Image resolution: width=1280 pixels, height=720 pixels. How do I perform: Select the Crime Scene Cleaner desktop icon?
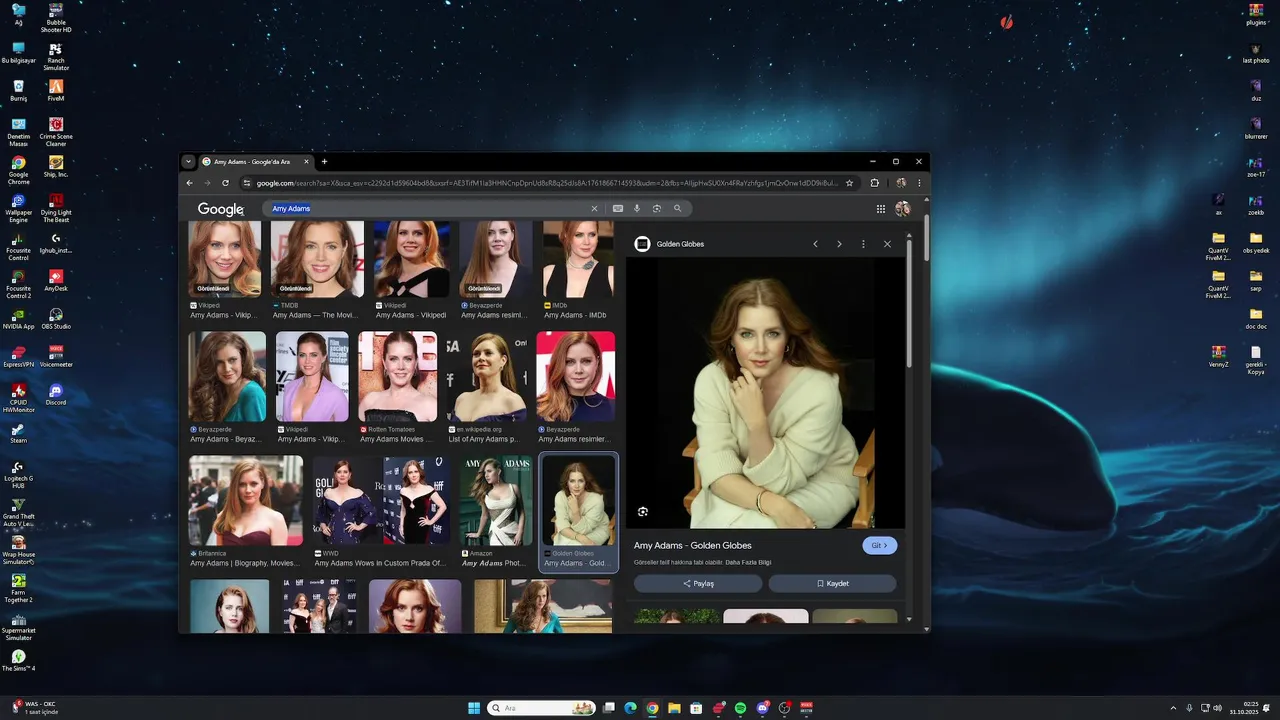coord(56,130)
